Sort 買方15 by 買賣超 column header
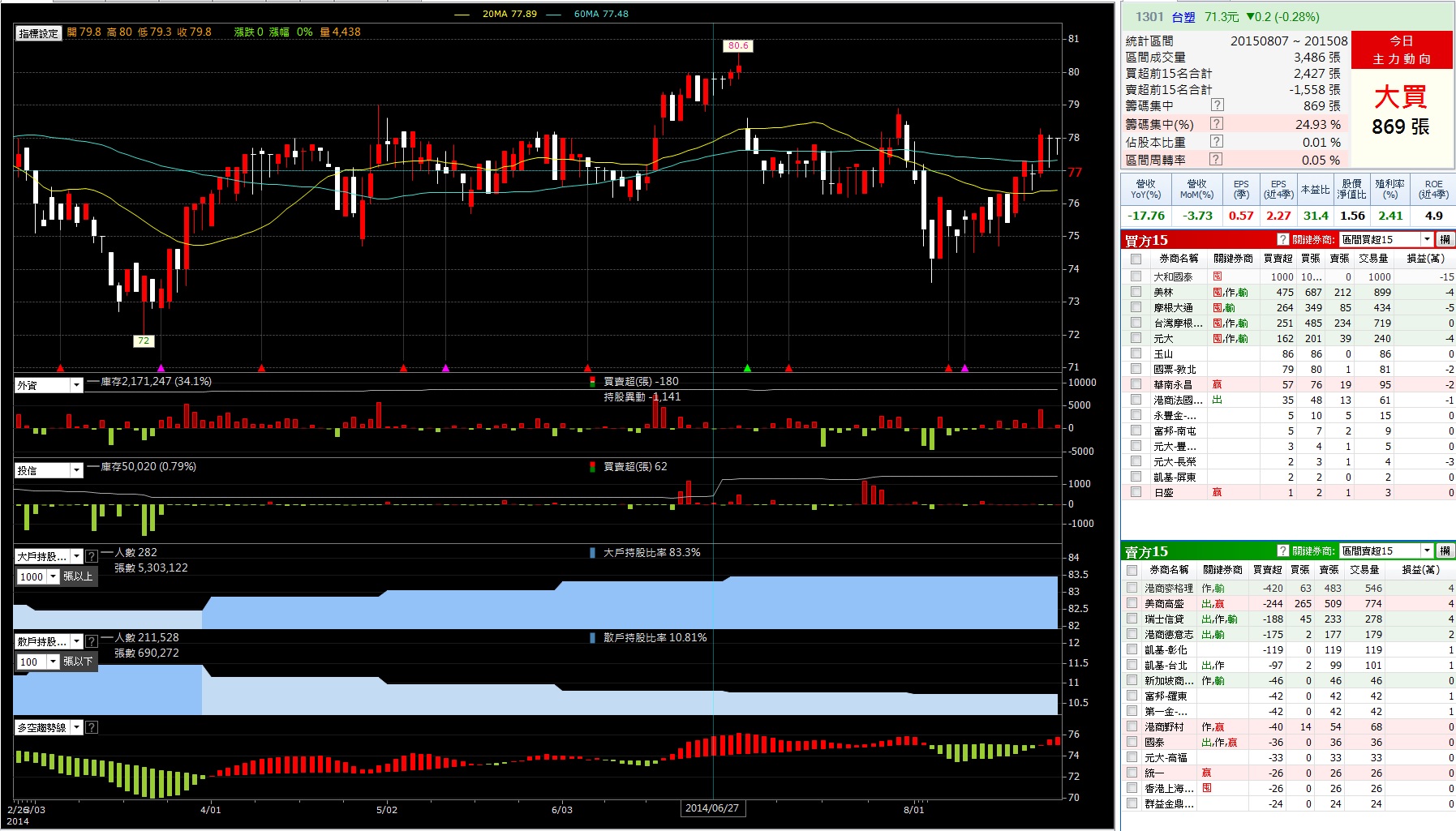 tap(1278, 259)
